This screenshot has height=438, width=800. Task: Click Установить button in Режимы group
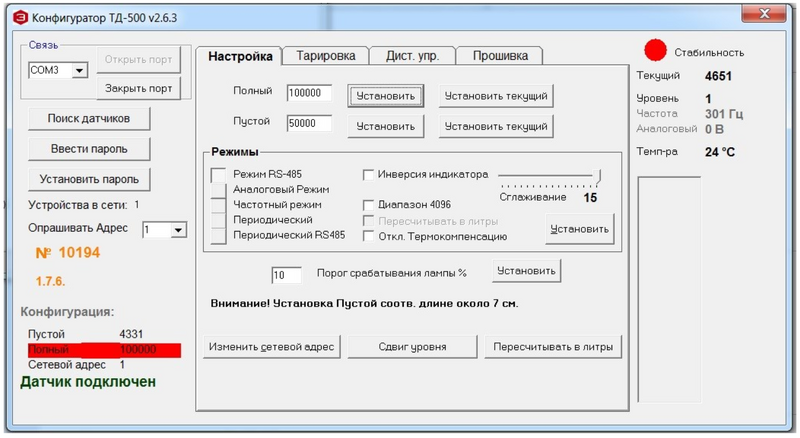(x=580, y=229)
